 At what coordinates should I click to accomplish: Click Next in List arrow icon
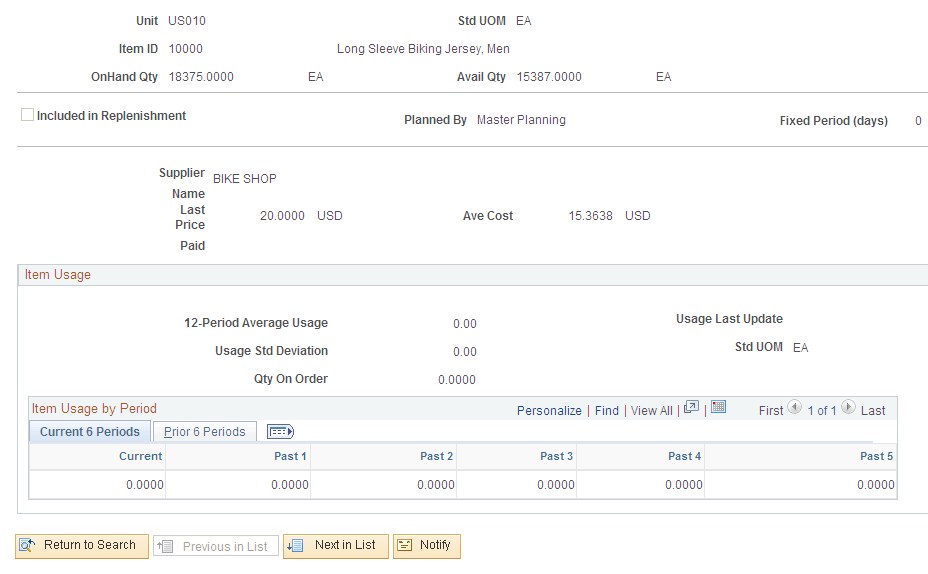295,546
